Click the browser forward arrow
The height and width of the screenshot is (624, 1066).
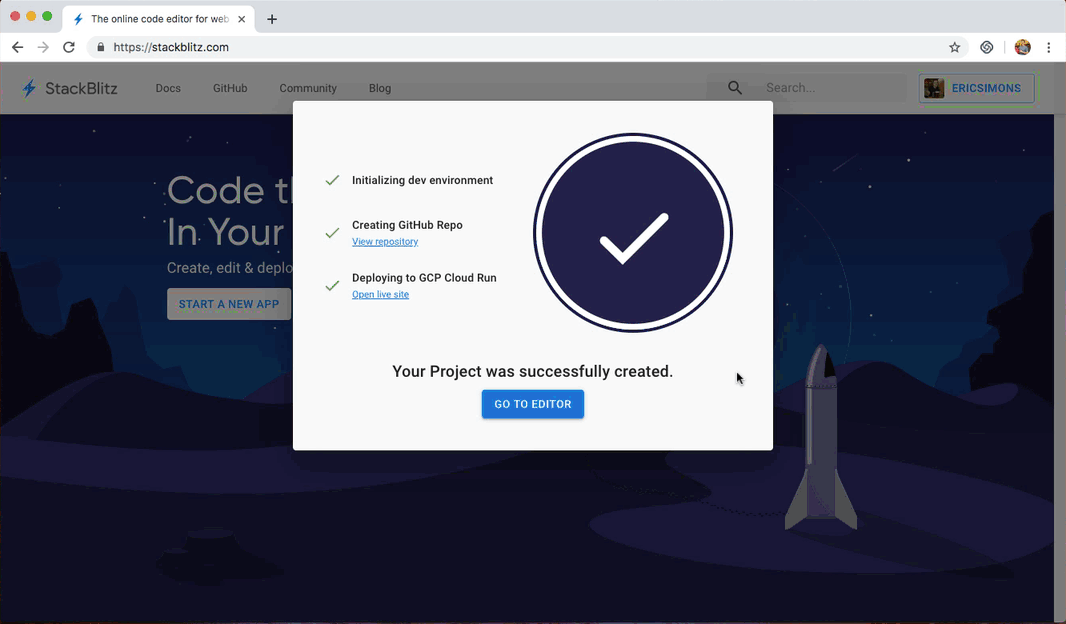[43, 47]
